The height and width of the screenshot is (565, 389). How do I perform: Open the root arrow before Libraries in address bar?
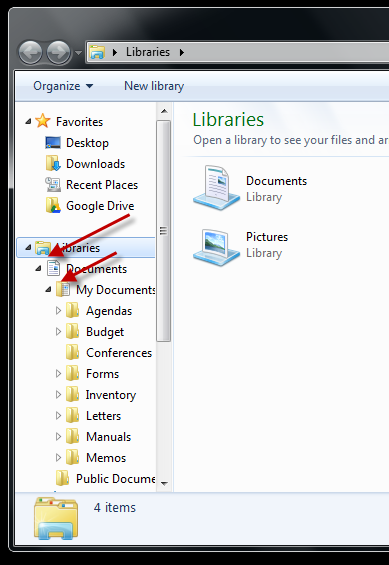(115, 53)
